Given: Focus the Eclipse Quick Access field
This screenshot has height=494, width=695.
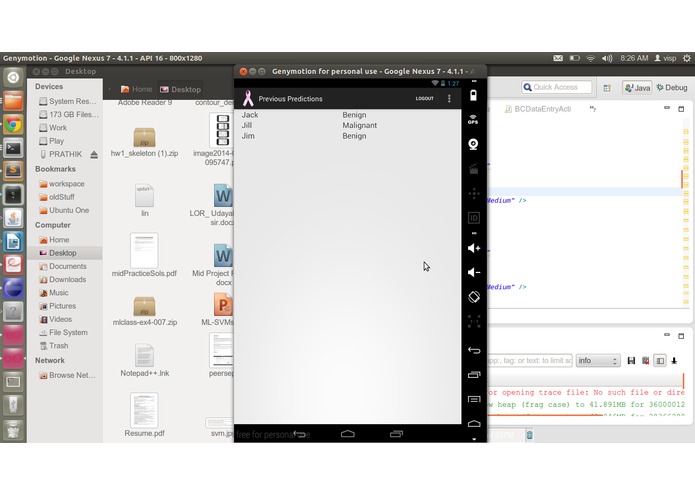Looking at the screenshot, I should click(557, 87).
